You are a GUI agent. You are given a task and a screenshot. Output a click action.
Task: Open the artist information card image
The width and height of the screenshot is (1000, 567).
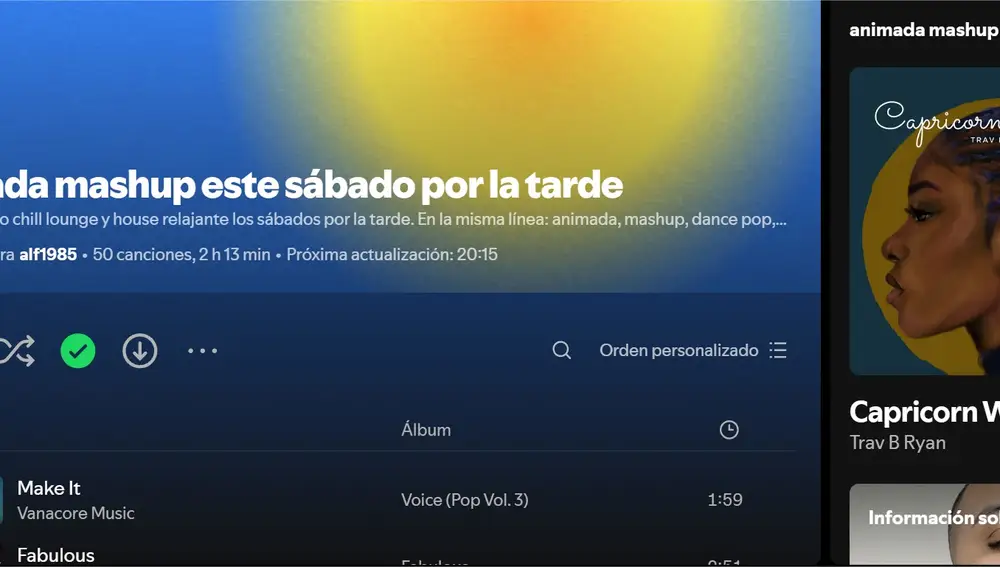tap(925, 524)
